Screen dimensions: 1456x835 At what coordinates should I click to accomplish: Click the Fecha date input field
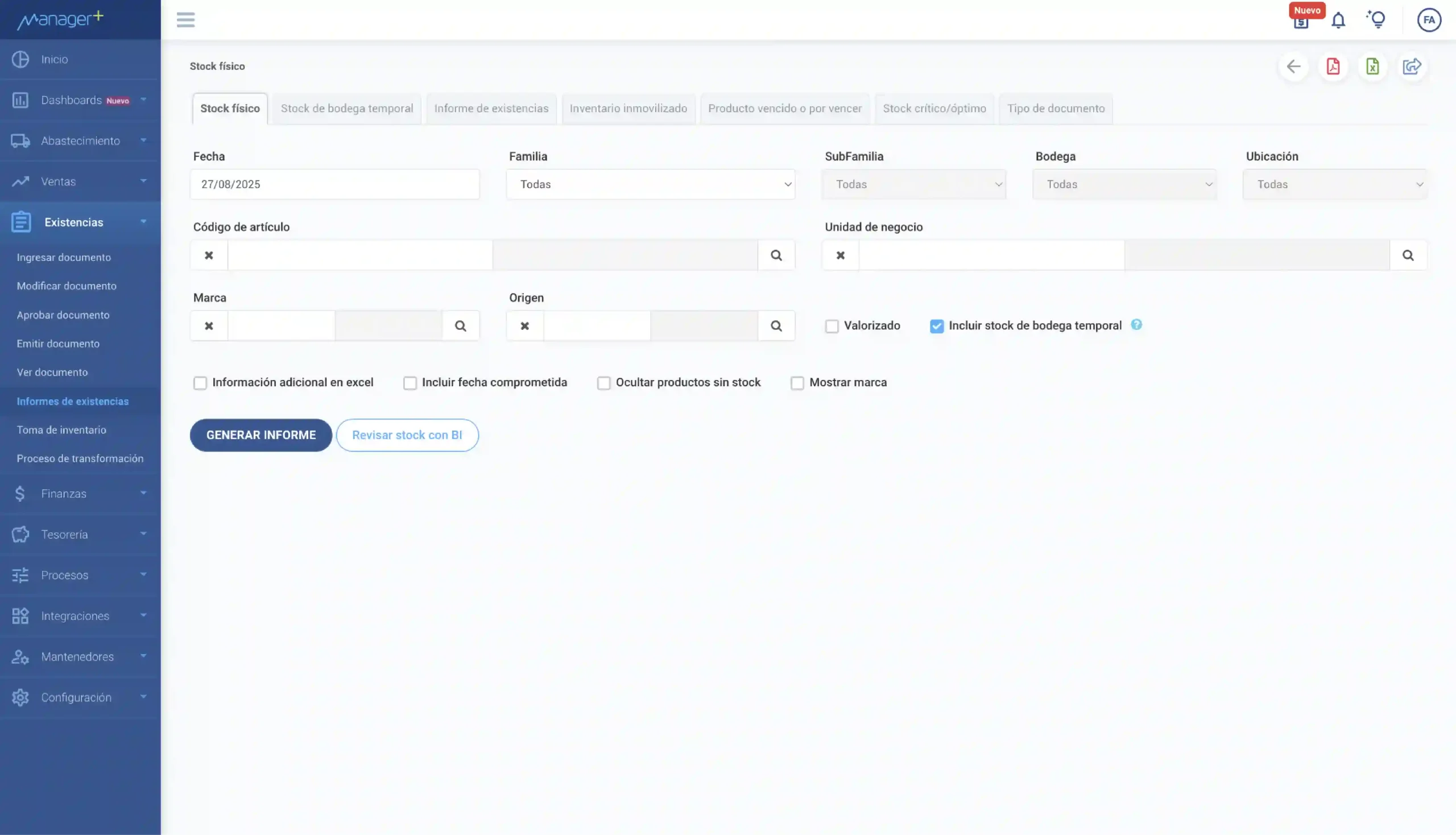(x=334, y=184)
